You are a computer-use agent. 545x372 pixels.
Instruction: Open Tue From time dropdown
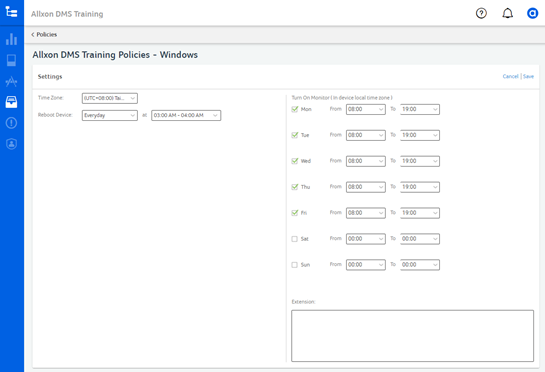pos(366,135)
